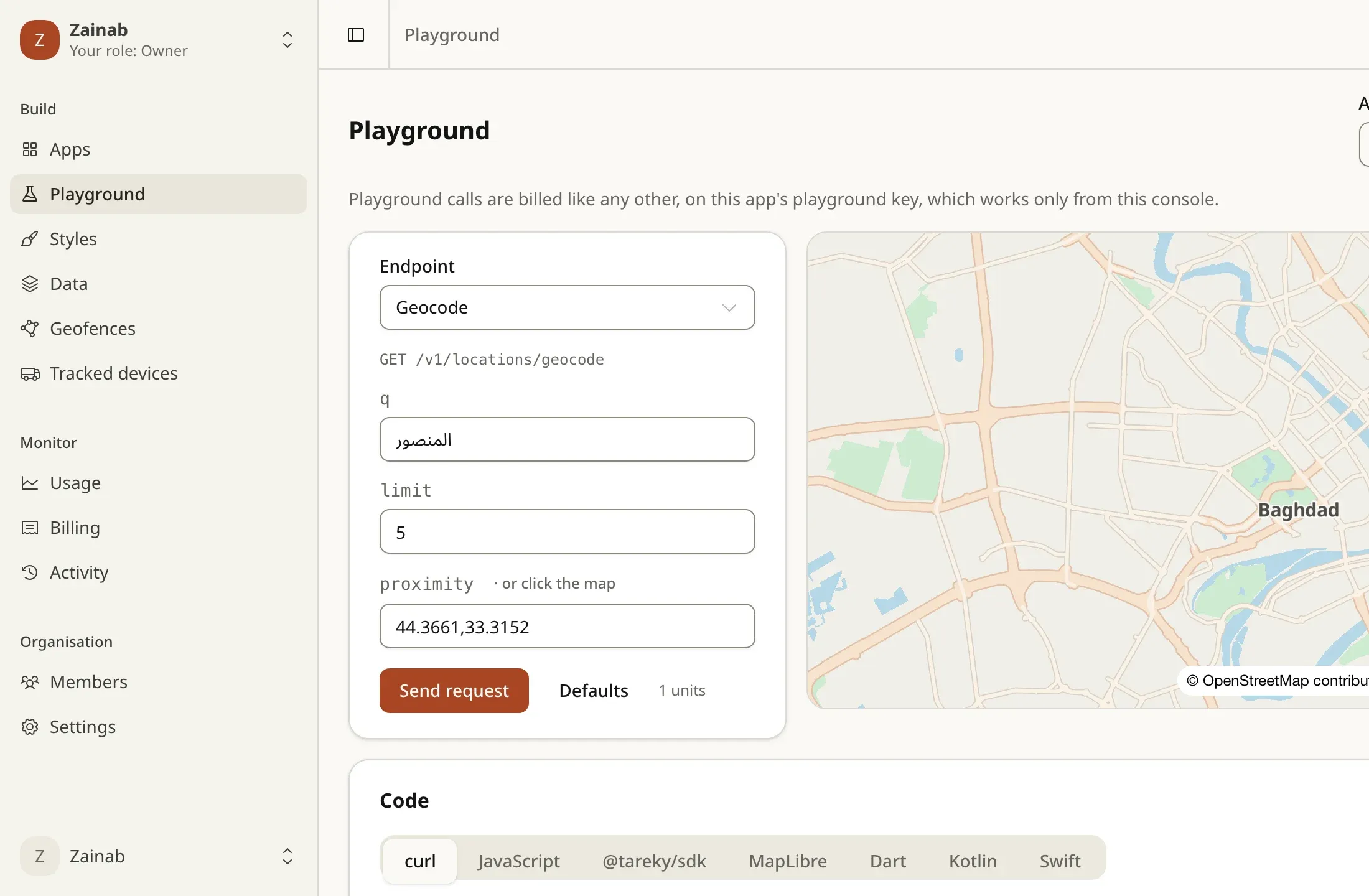Click the Activity history icon
This screenshot has width=1369, height=896.
[x=30, y=572]
